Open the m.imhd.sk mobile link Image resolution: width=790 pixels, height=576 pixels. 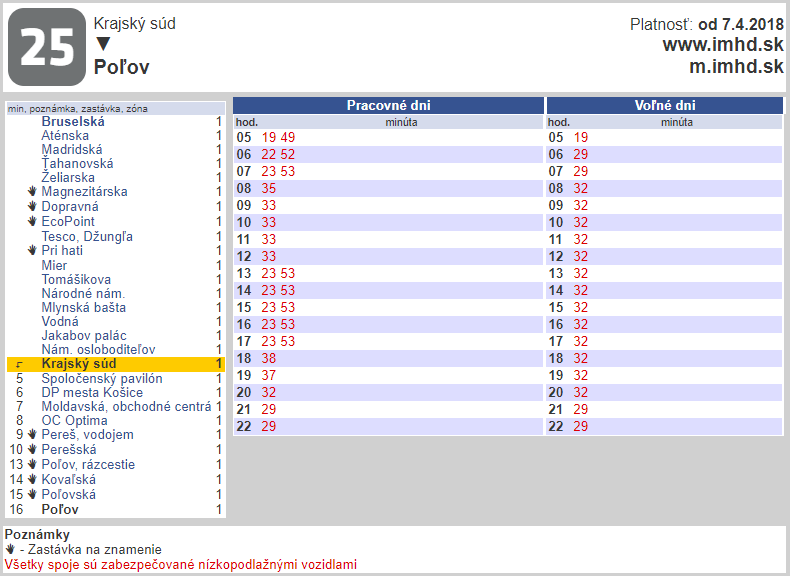click(x=736, y=66)
